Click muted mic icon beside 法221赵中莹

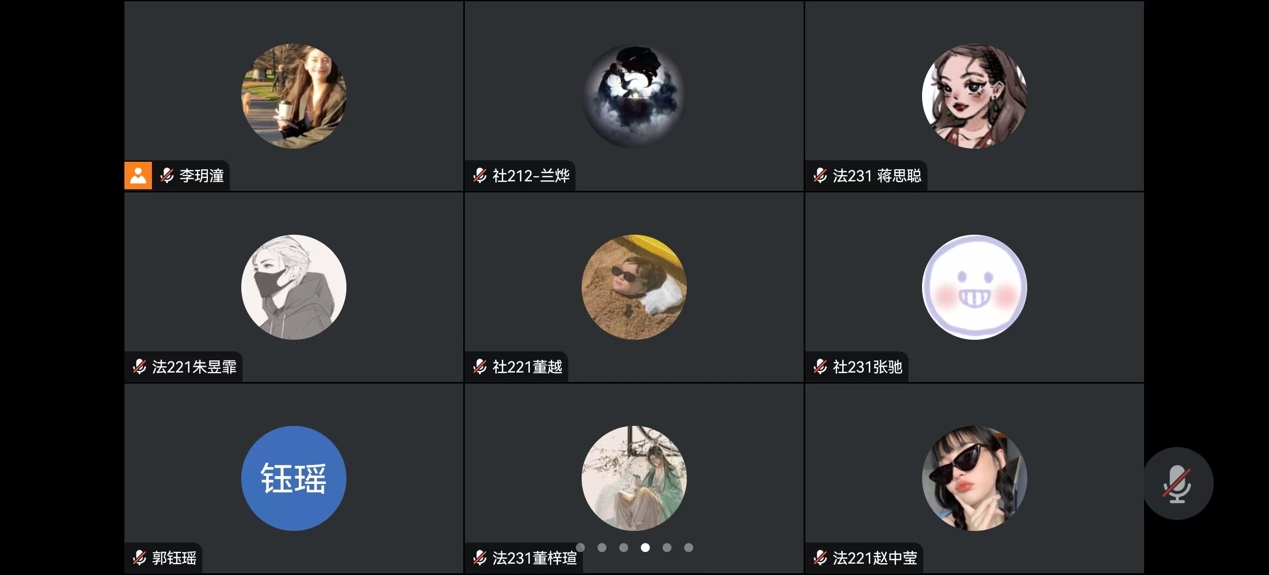pos(820,558)
